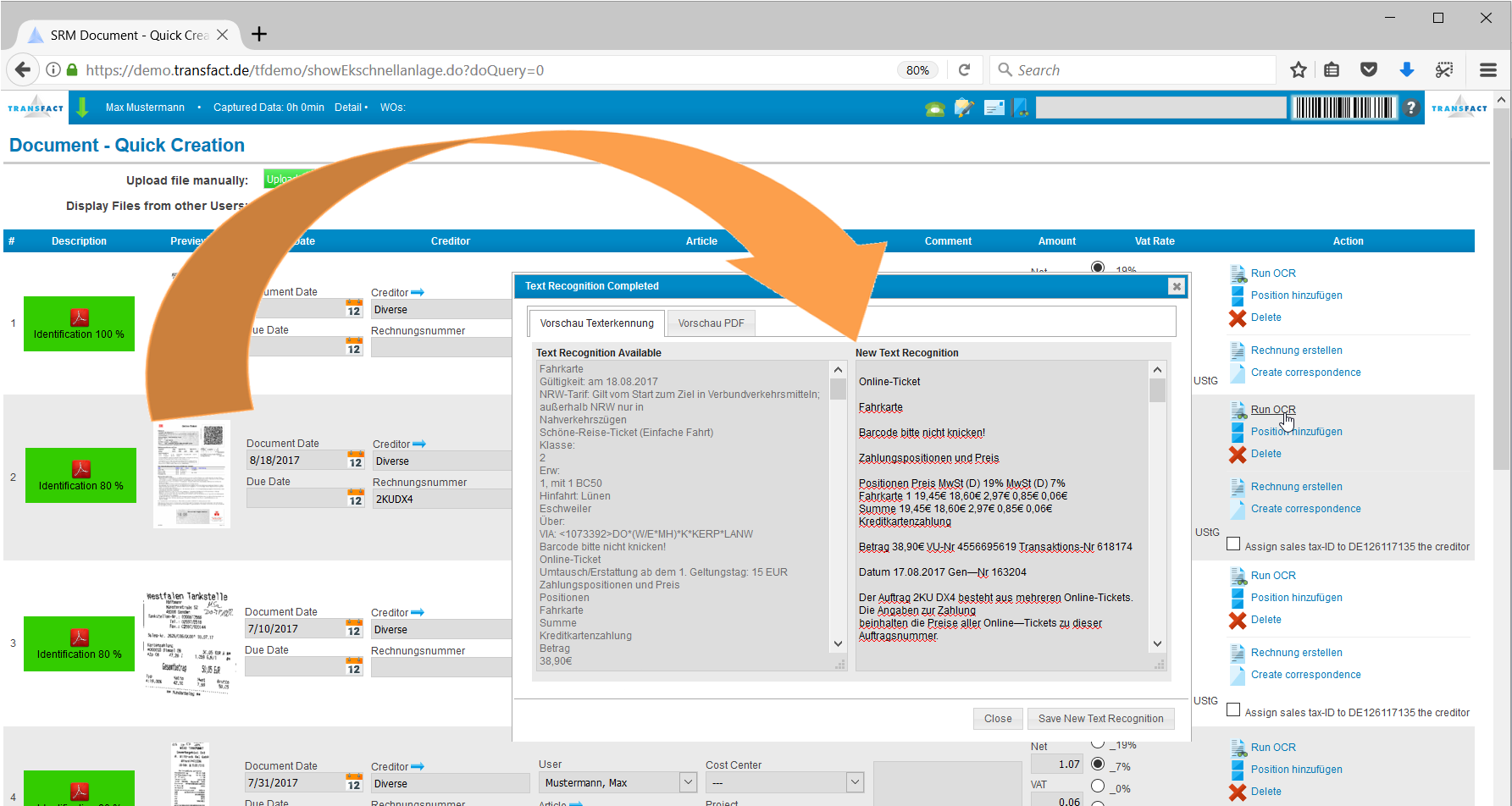Image resolution: width=1512 pixels, height=806 pixels.
Task: Click Delete link in row 3
Action: (x=1266, y=620)
